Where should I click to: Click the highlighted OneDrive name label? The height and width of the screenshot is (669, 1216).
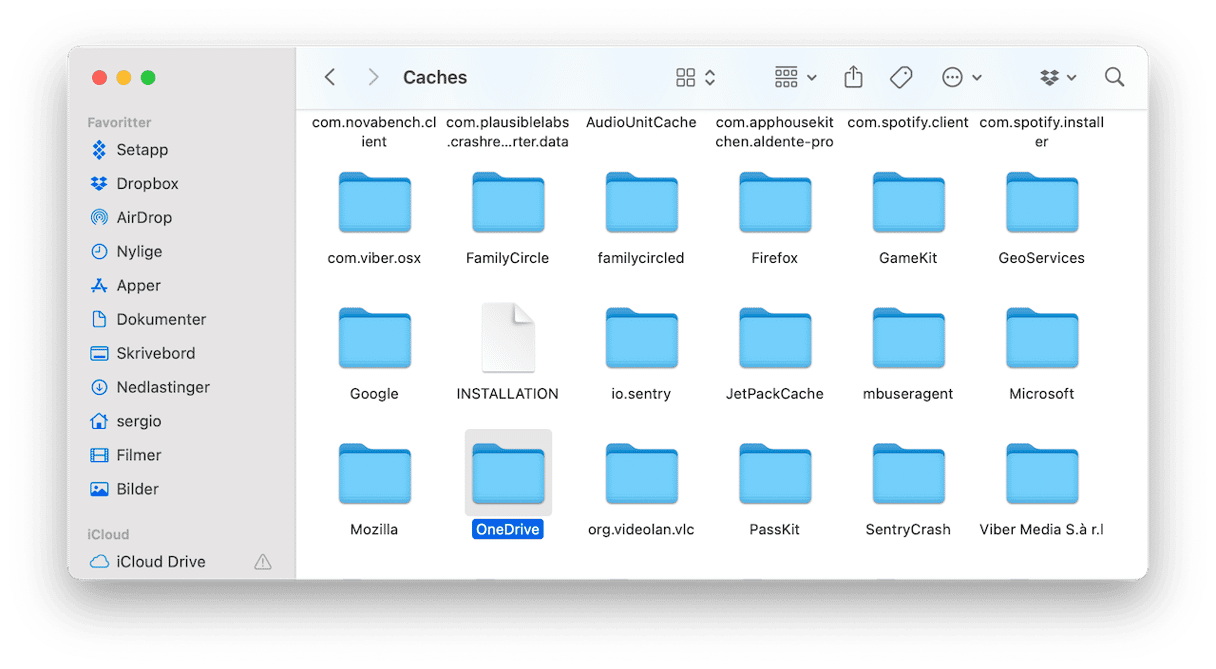508,530
